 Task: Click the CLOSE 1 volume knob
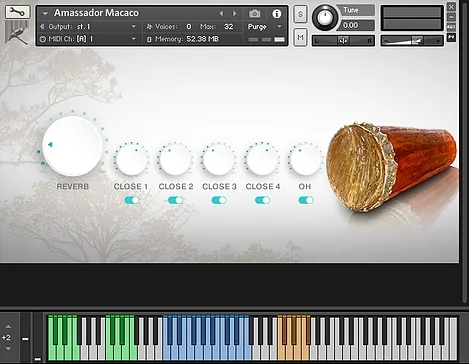point(132,160)
